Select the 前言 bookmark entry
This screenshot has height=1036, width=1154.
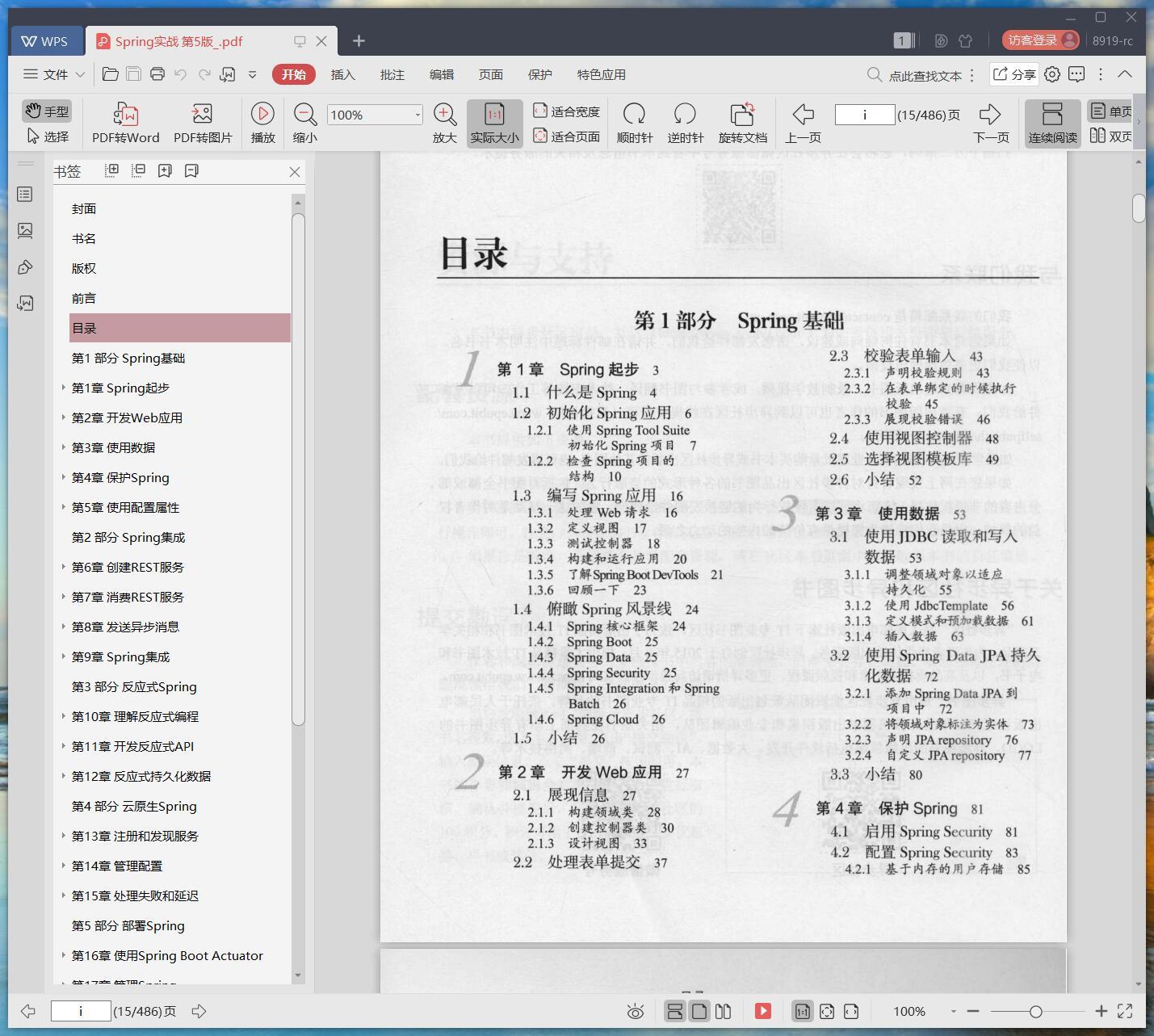click(84, 298)
